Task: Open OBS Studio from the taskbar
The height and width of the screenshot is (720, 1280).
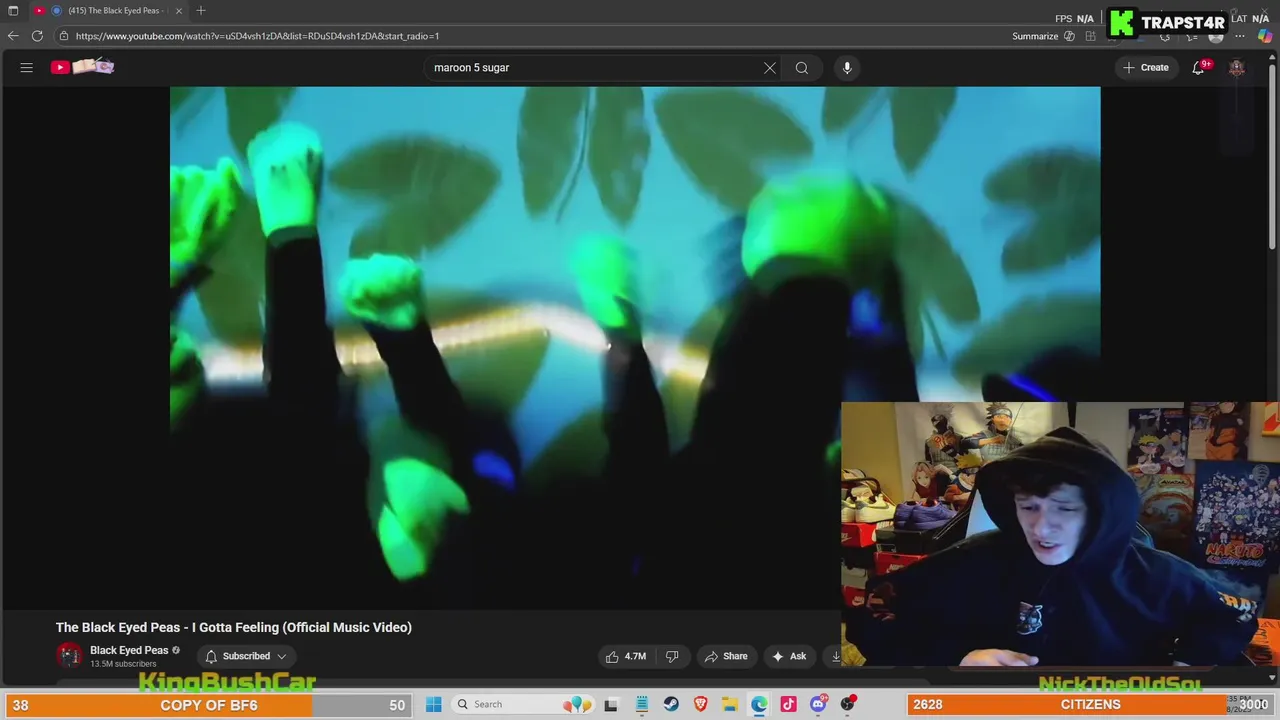Action: coord(847,704)
